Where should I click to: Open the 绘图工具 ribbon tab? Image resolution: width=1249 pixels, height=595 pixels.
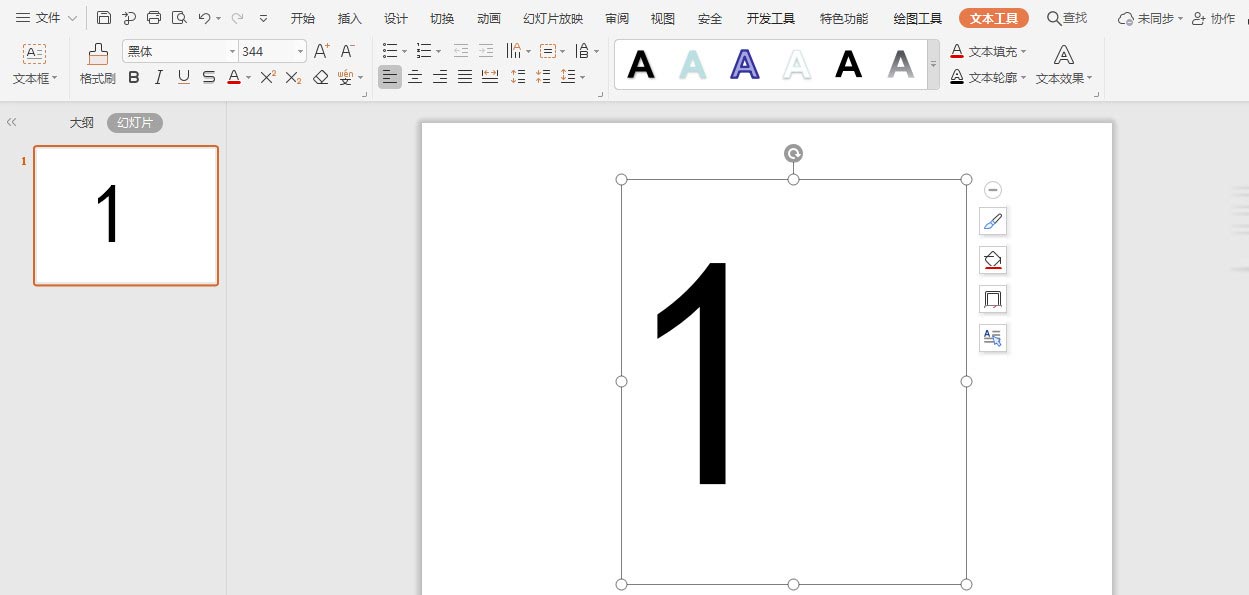click(x=917, y=18)
